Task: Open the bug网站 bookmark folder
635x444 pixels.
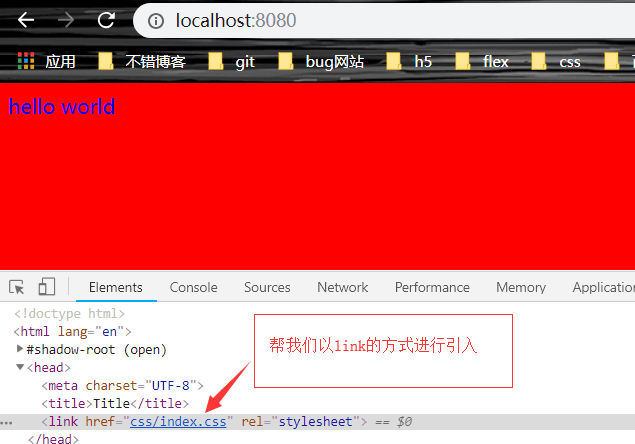Action: (321, 61)
